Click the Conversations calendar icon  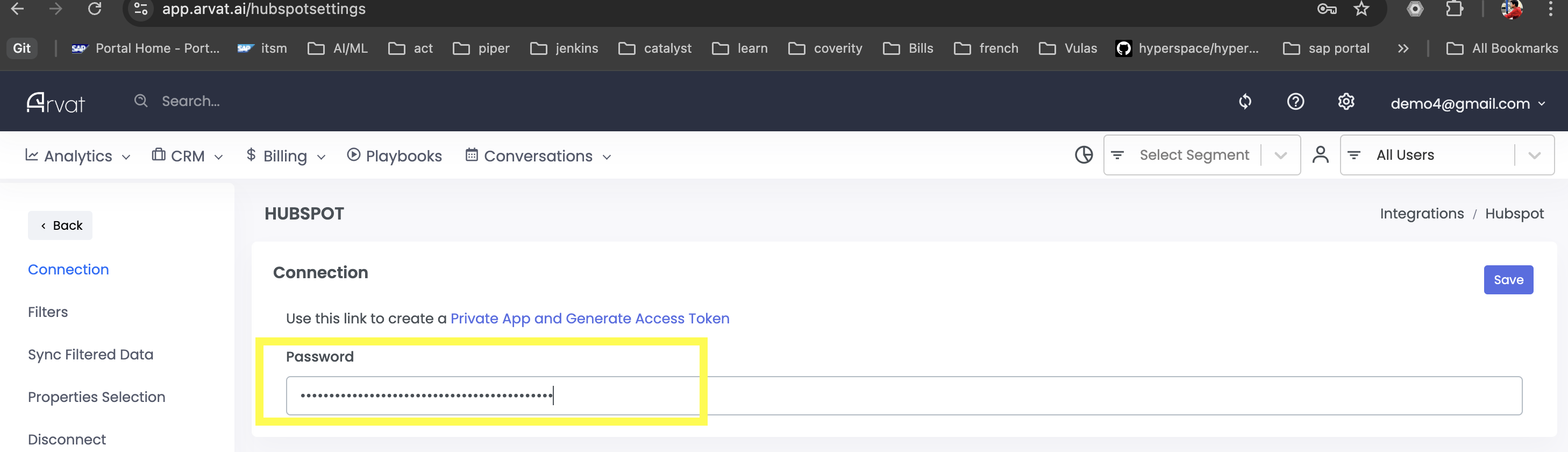(471, 155)
